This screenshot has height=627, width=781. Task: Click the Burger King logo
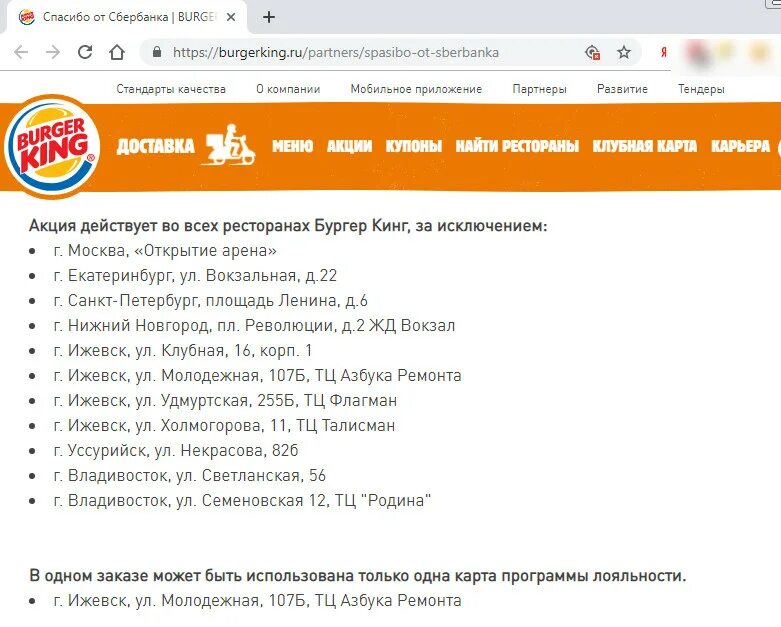(52, 146)
